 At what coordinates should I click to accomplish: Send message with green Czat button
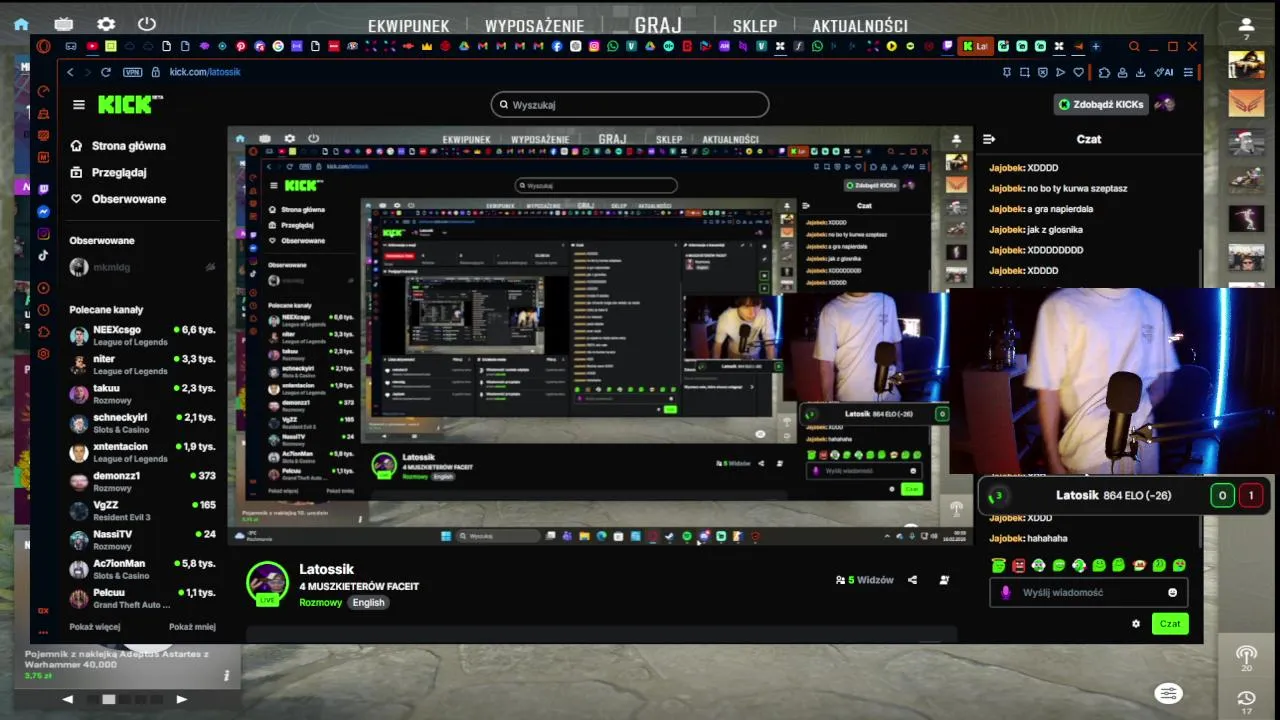[1170, 624]
